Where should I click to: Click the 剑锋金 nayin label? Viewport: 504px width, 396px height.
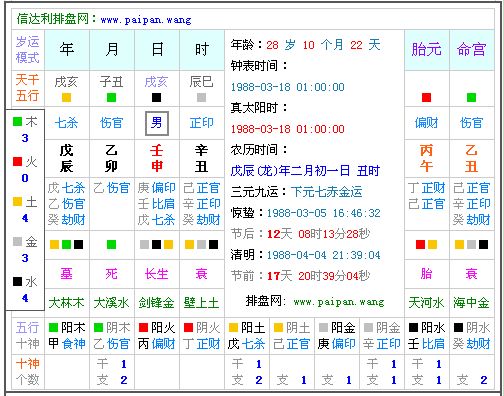click(x=157, y=303)
